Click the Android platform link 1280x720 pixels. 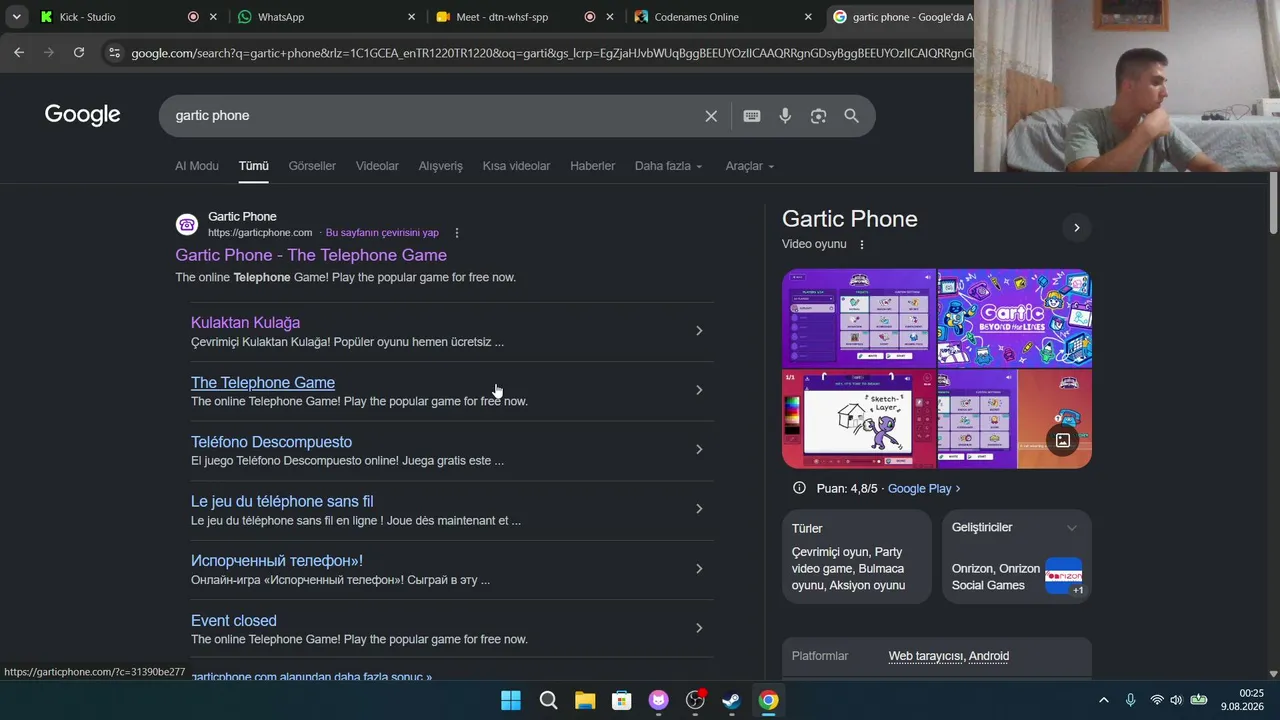tap(989, 656)
